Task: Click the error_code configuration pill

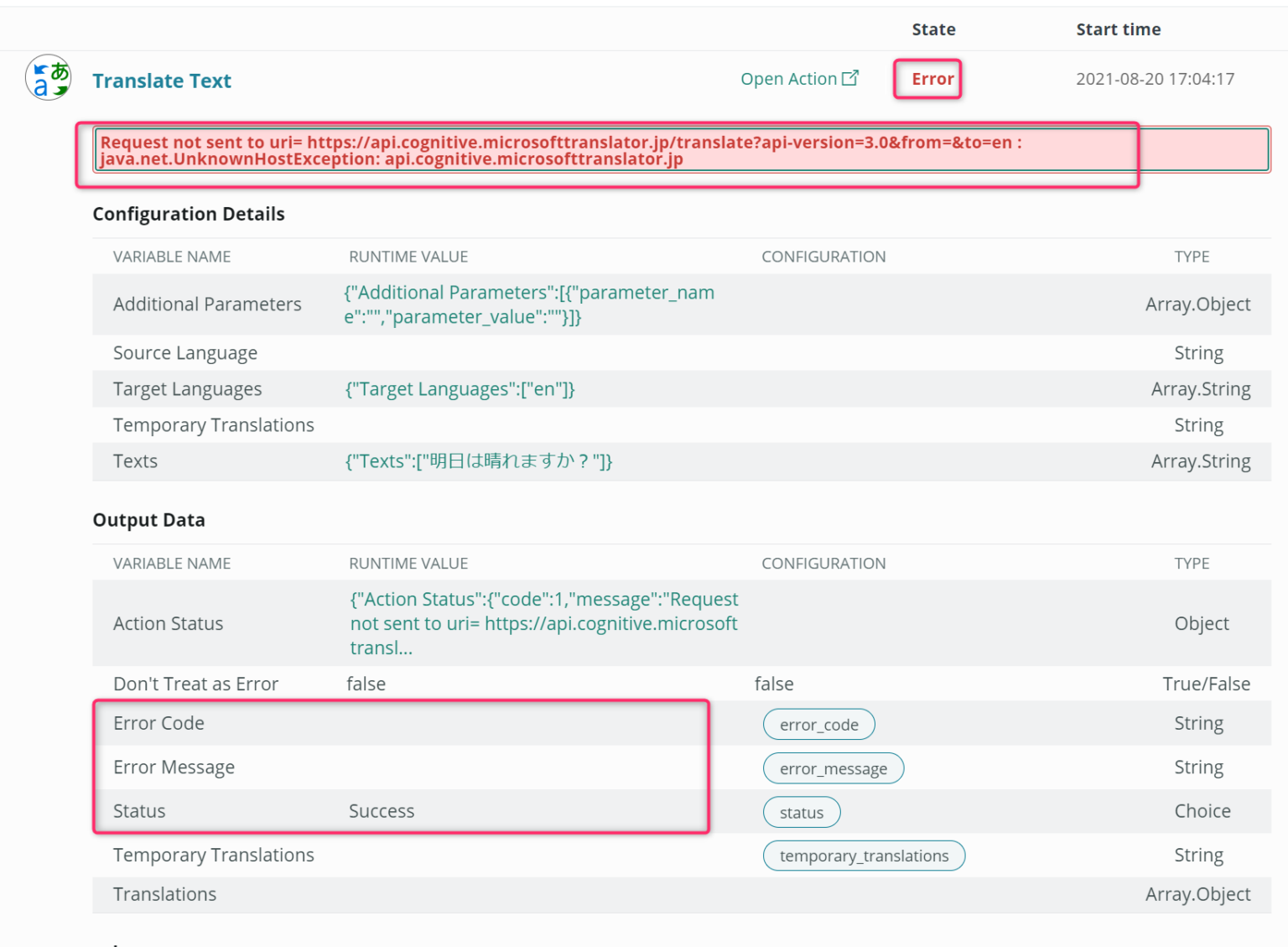Action: click(x=818, y=724)
